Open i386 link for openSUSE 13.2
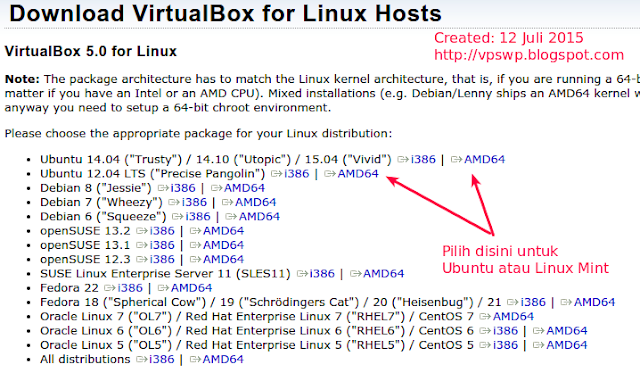Image resolution: width=640 pixels, height=373 pixels. pos(162,231)
